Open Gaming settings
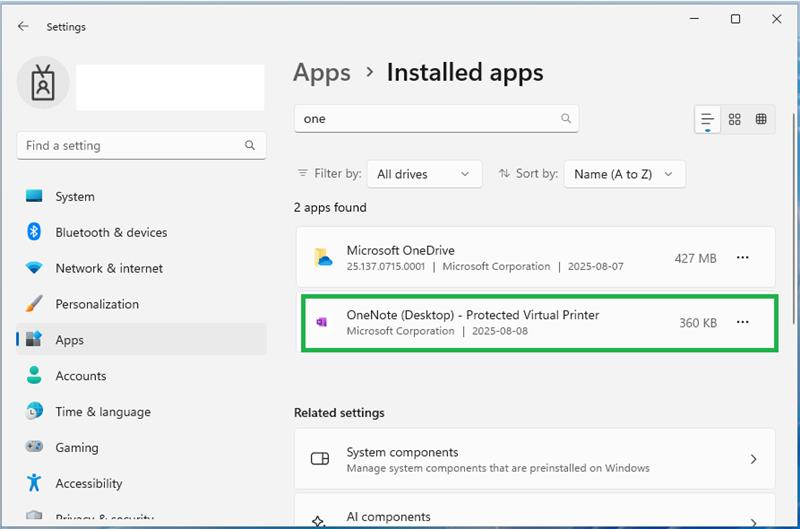Image resolution: width=800 pixels, height=529 pixels. tap(141, 446)
